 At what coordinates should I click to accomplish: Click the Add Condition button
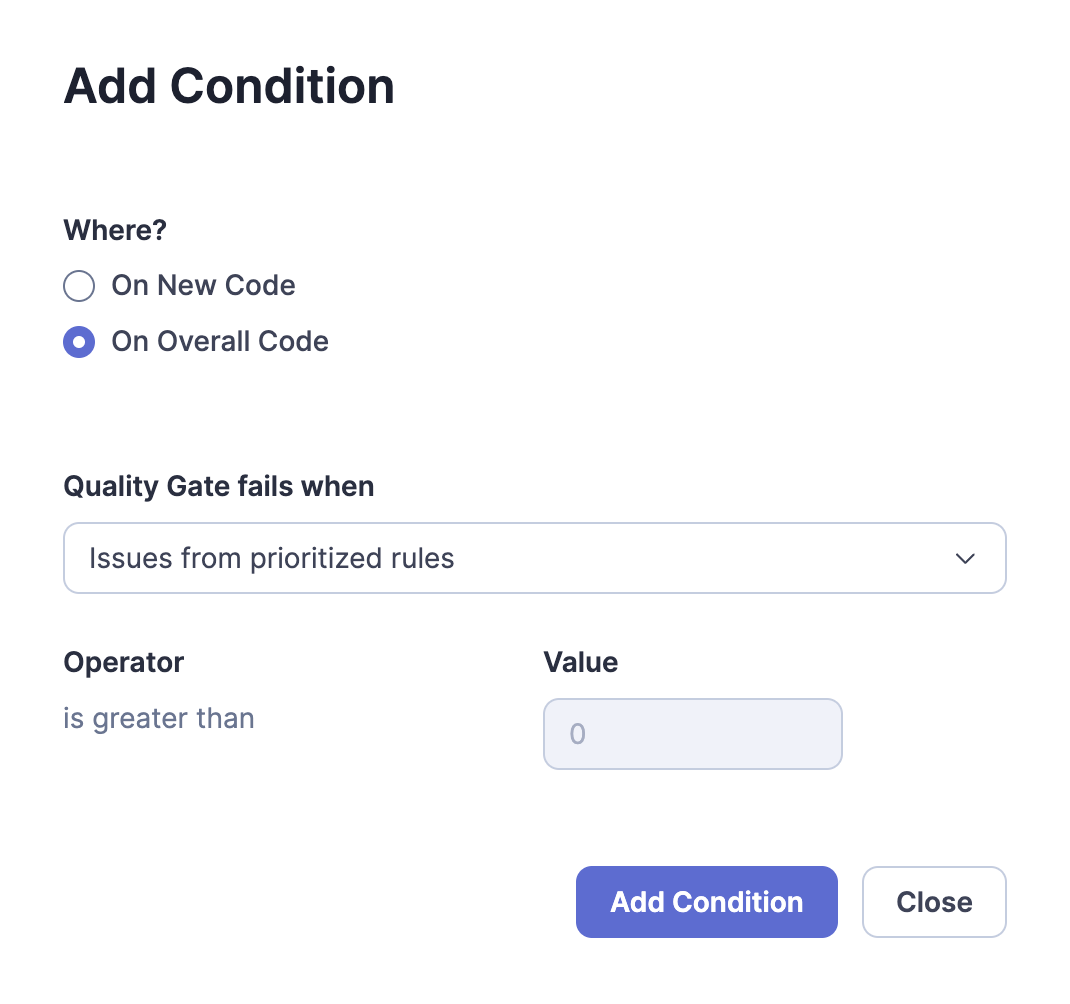[x=706, y=902]
